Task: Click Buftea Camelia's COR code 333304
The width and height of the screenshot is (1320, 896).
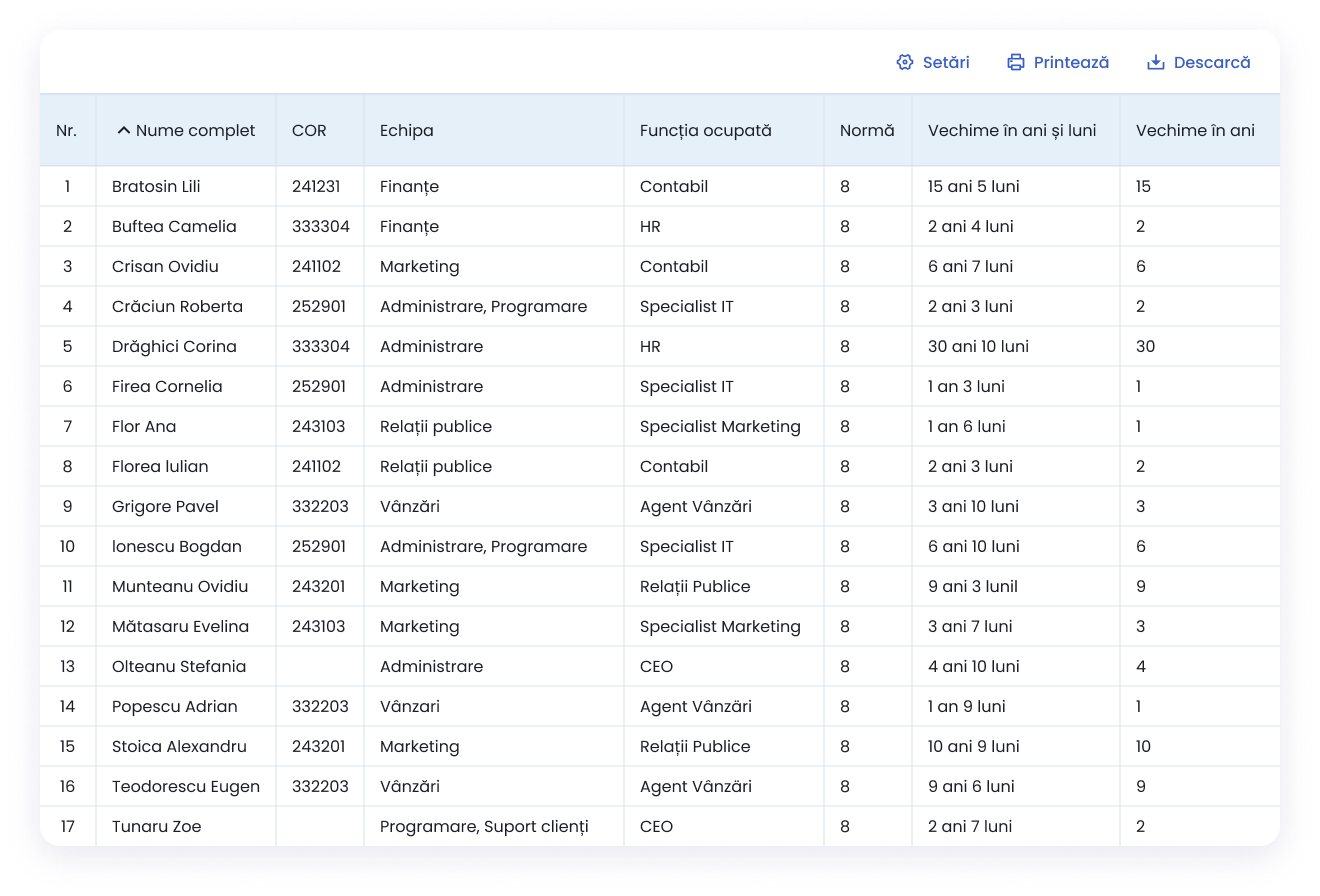Action: 321,226
